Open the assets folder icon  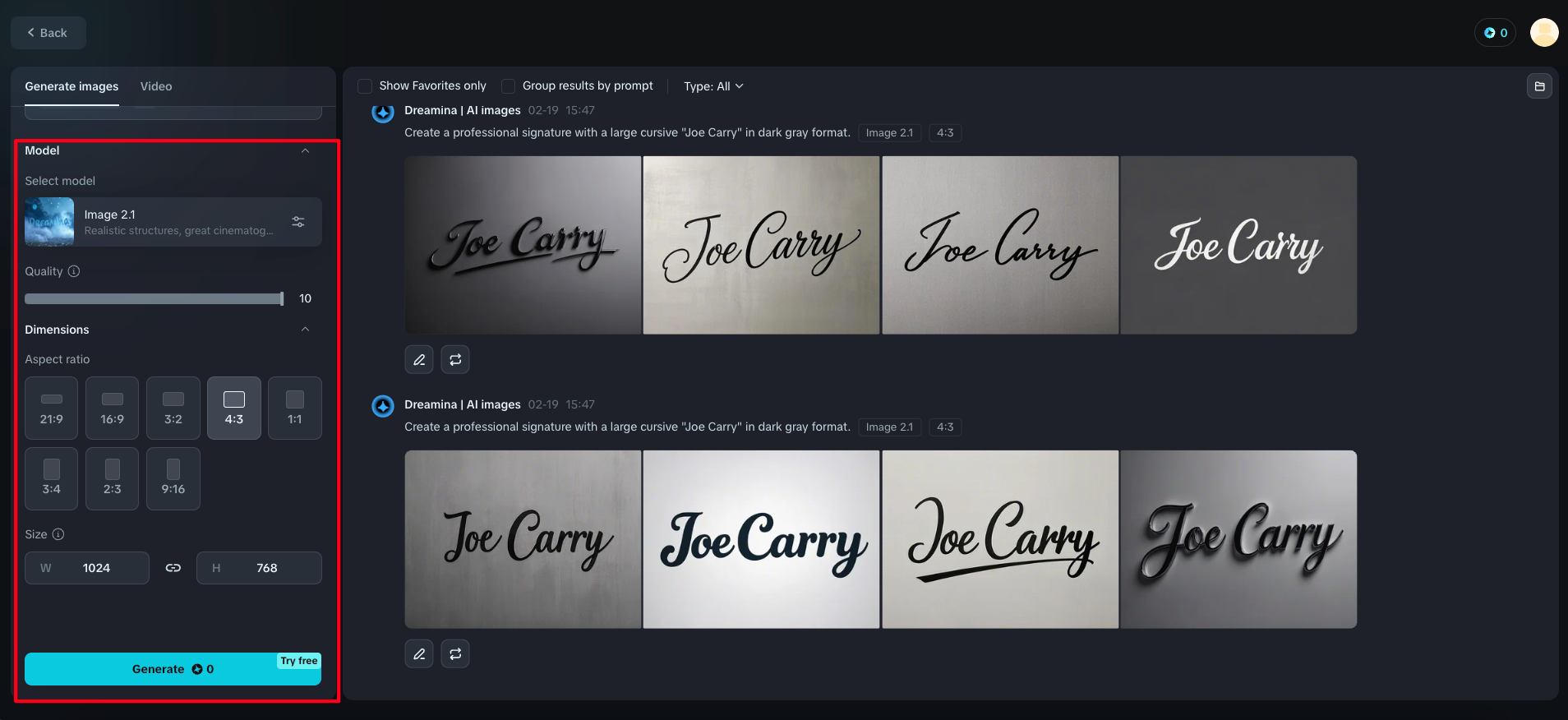tap(1539, 86)
